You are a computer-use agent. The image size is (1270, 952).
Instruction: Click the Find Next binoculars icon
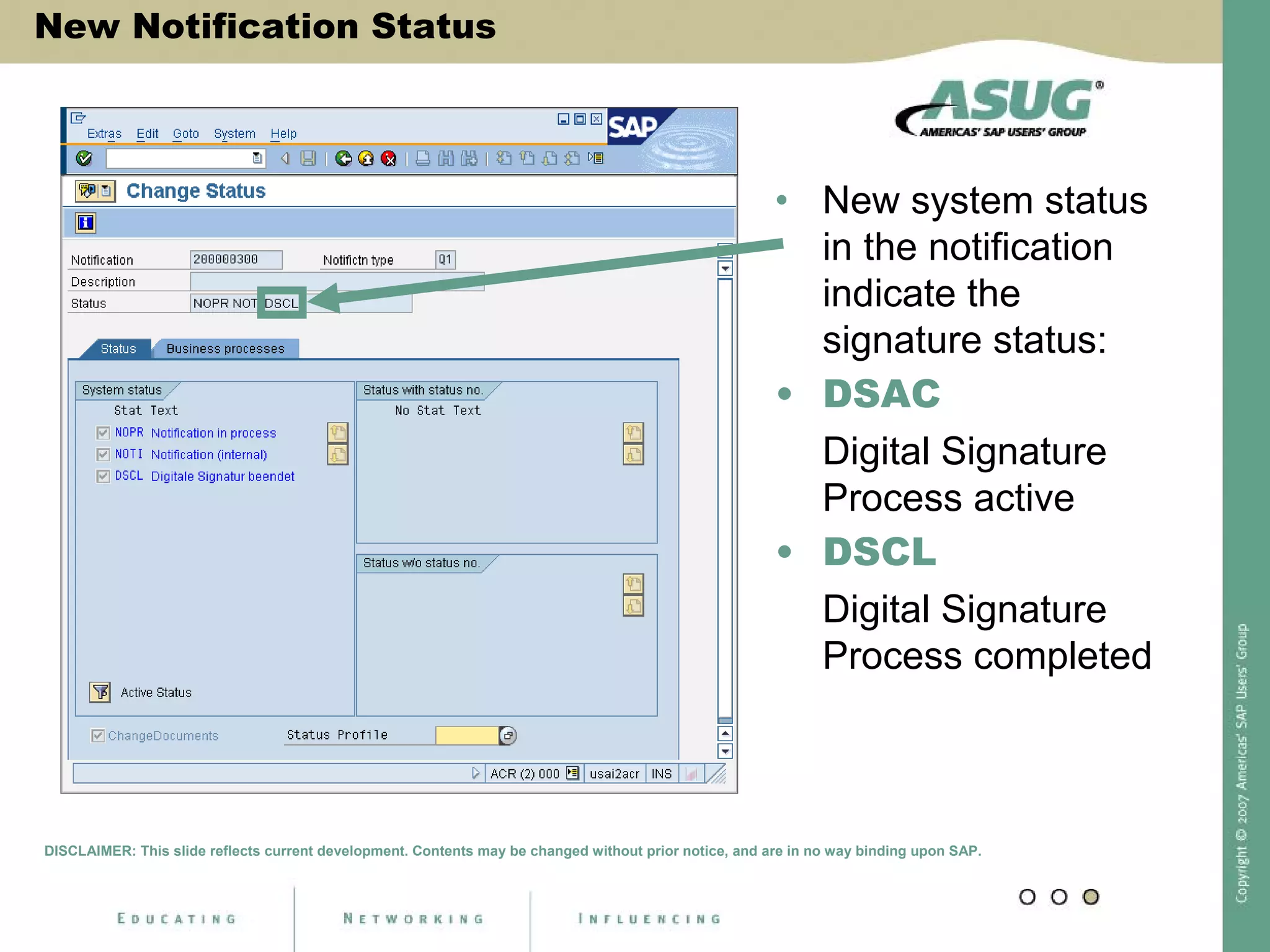click(469, 159)
